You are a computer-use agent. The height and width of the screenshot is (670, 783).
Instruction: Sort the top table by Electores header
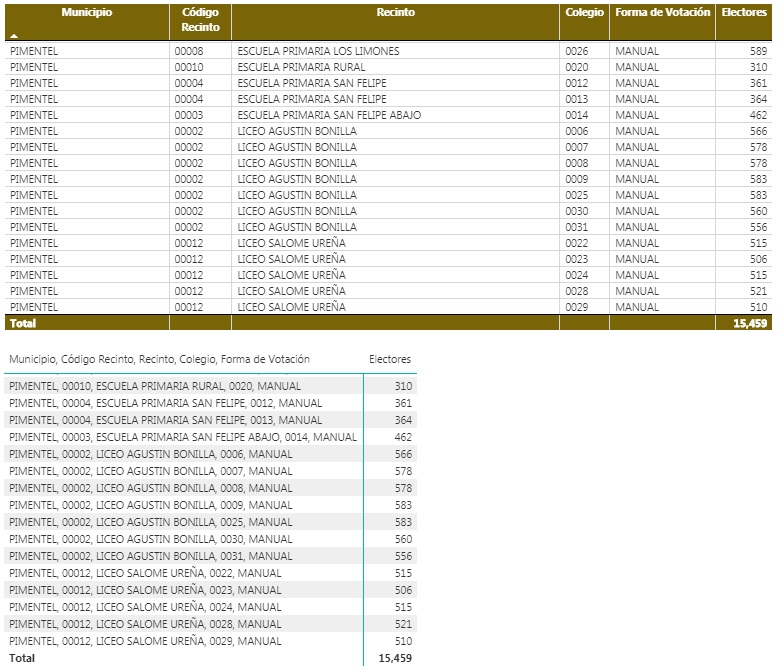pos(744,13)
